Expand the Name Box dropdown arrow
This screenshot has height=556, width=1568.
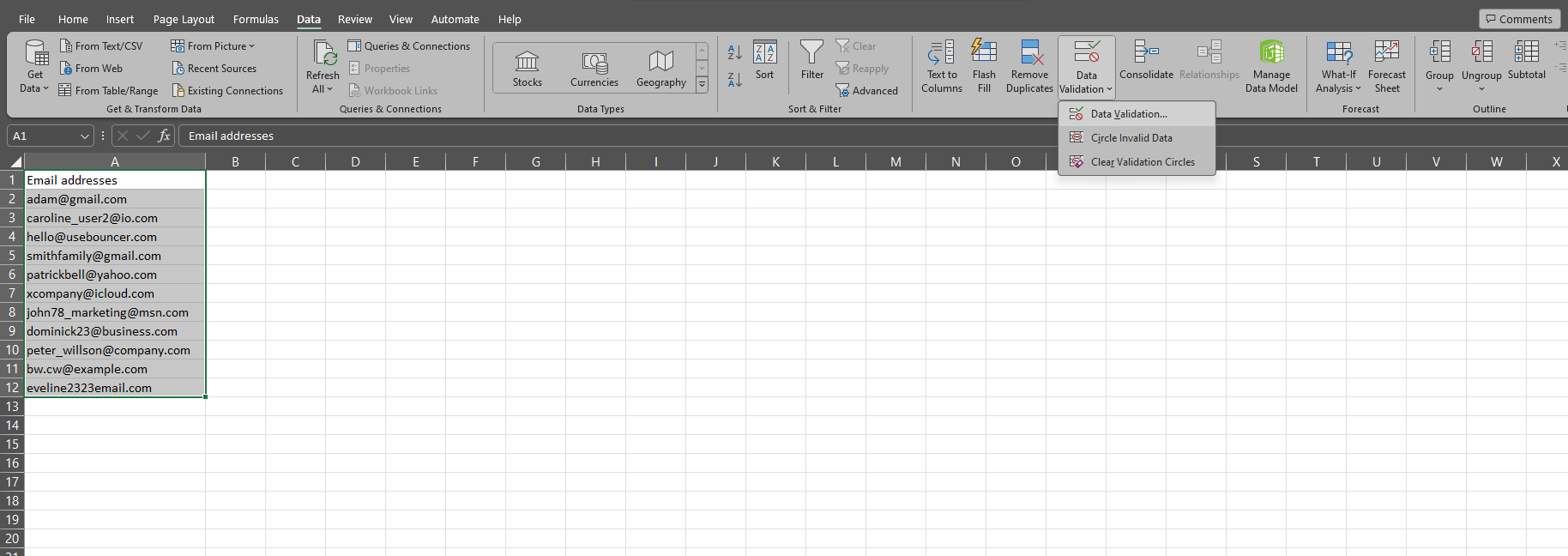pyautogui.click(x=85, y=136)
